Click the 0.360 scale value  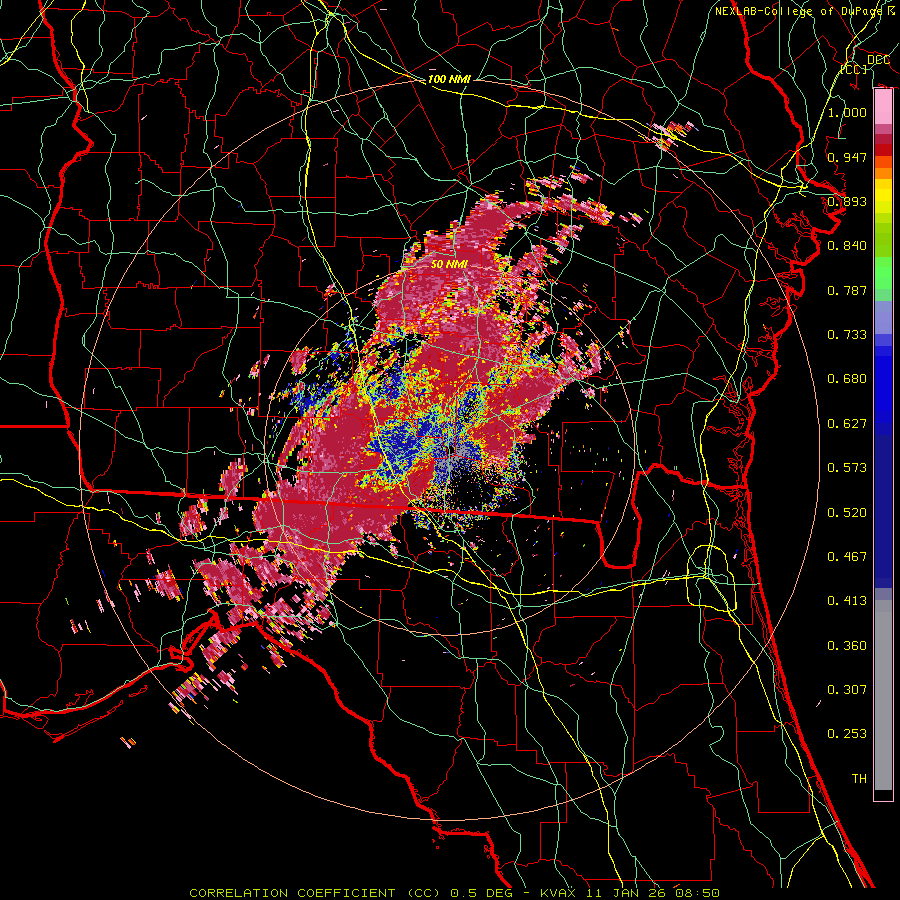pyautogui.click(x=847, y=646)
